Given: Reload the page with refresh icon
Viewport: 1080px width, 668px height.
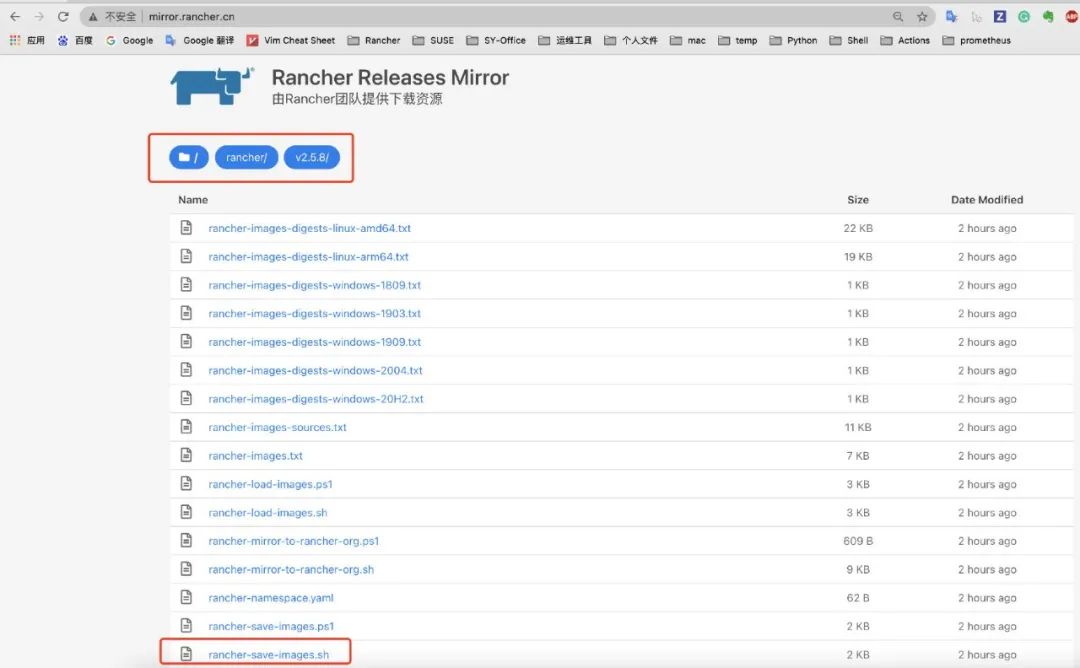Looking at the screenshot, I should pos(63,17).
